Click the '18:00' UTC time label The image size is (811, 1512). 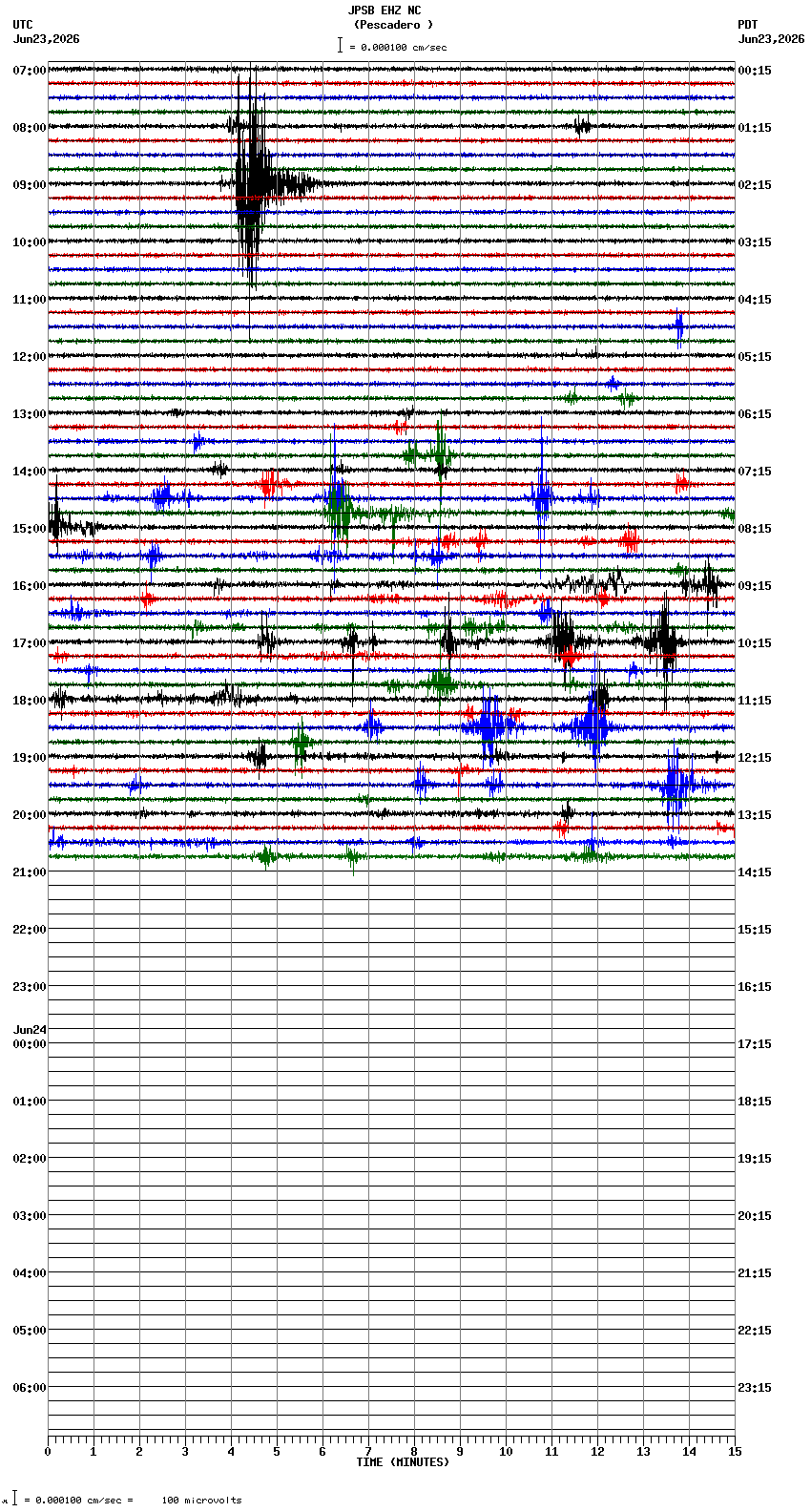click(30, 701)
